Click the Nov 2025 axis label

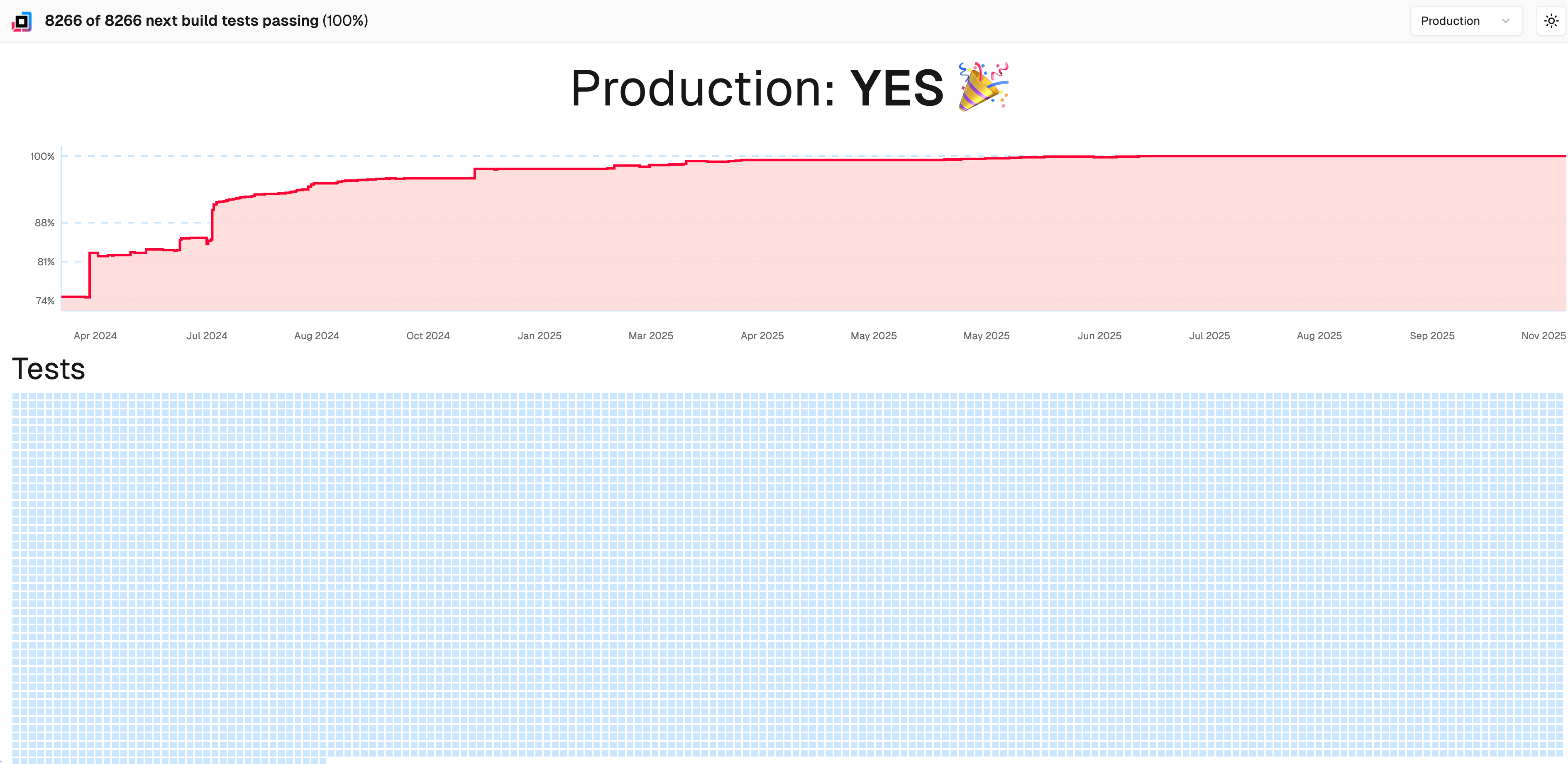pyautogui.click(x=1542, y=335)
